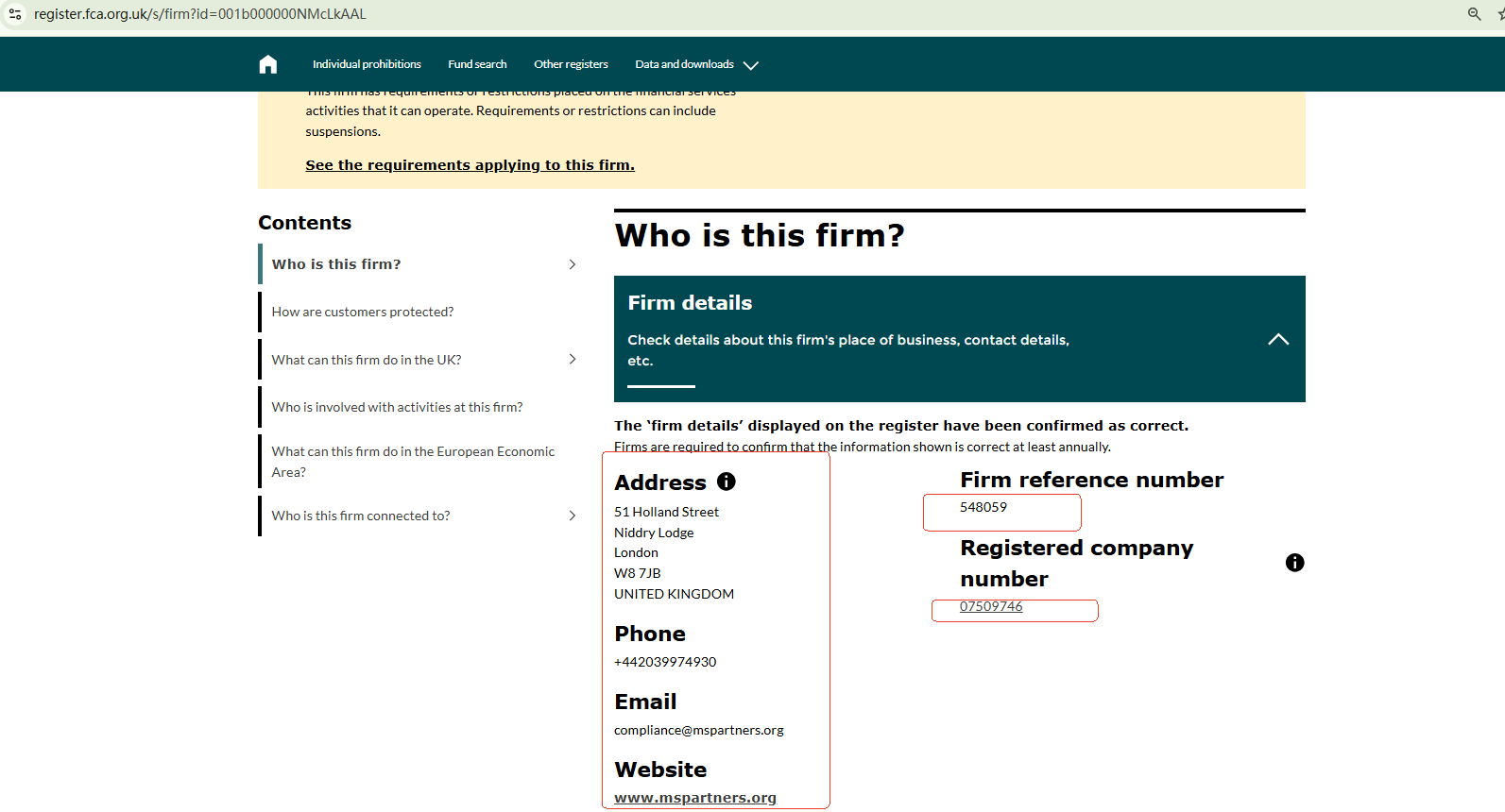Jump to 'Who is this firm connected to?'
This screenshot has width=1505, height=812.
[x=361, y=516]
